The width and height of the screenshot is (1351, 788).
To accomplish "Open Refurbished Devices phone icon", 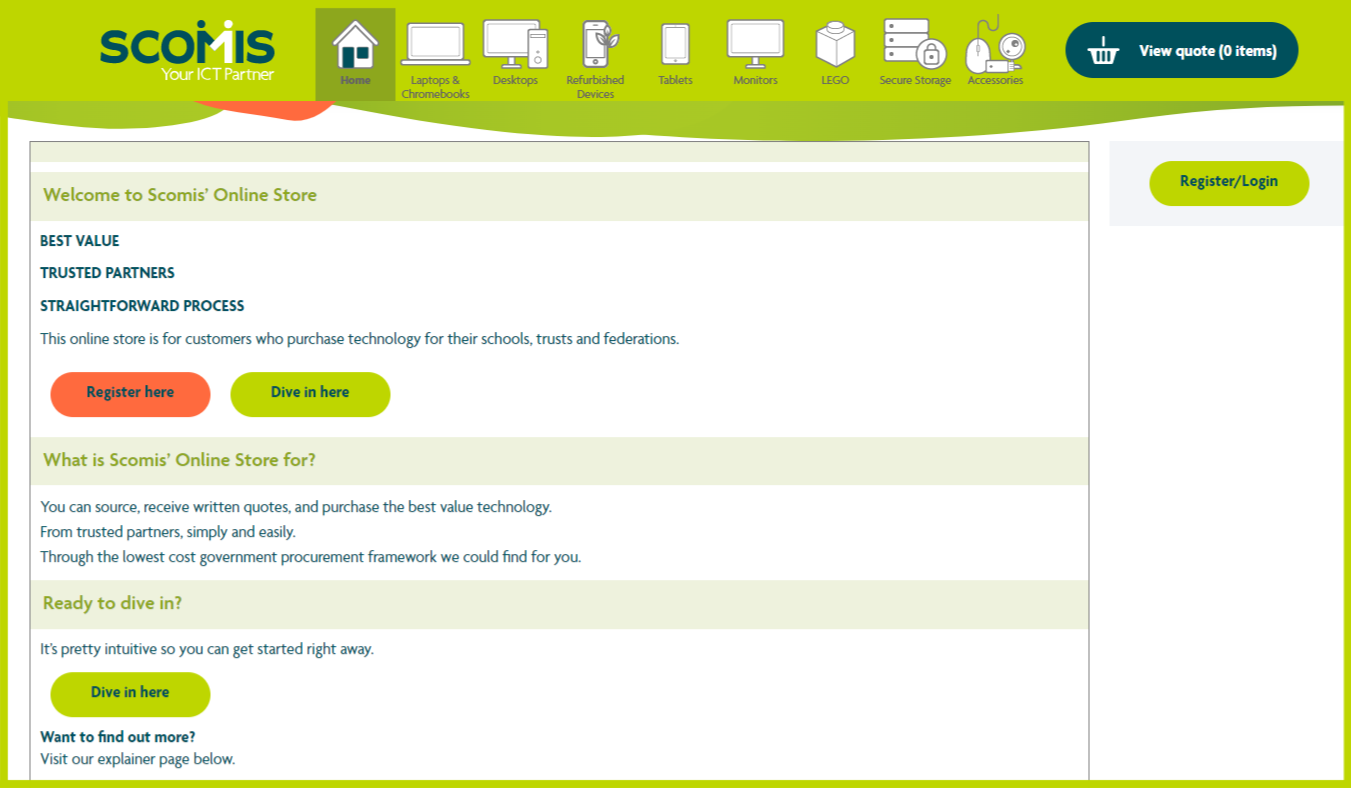I will (x=596, y=44).
